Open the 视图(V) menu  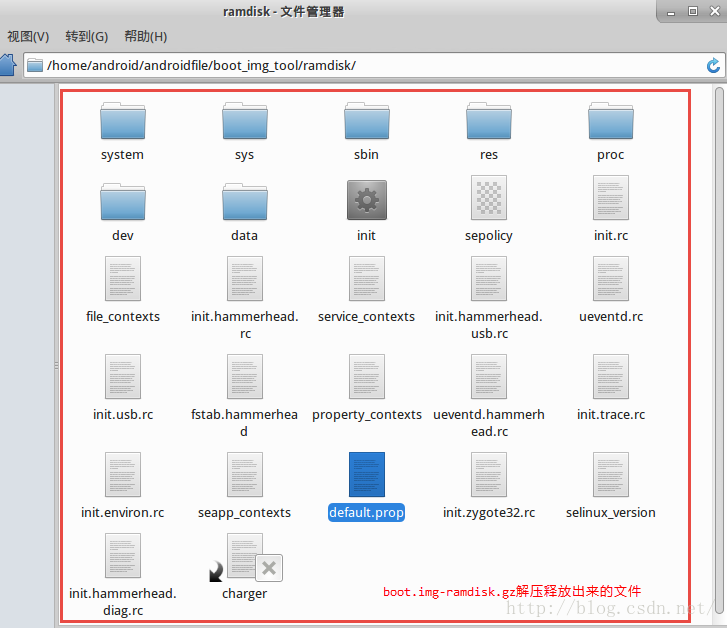point(28,37)
